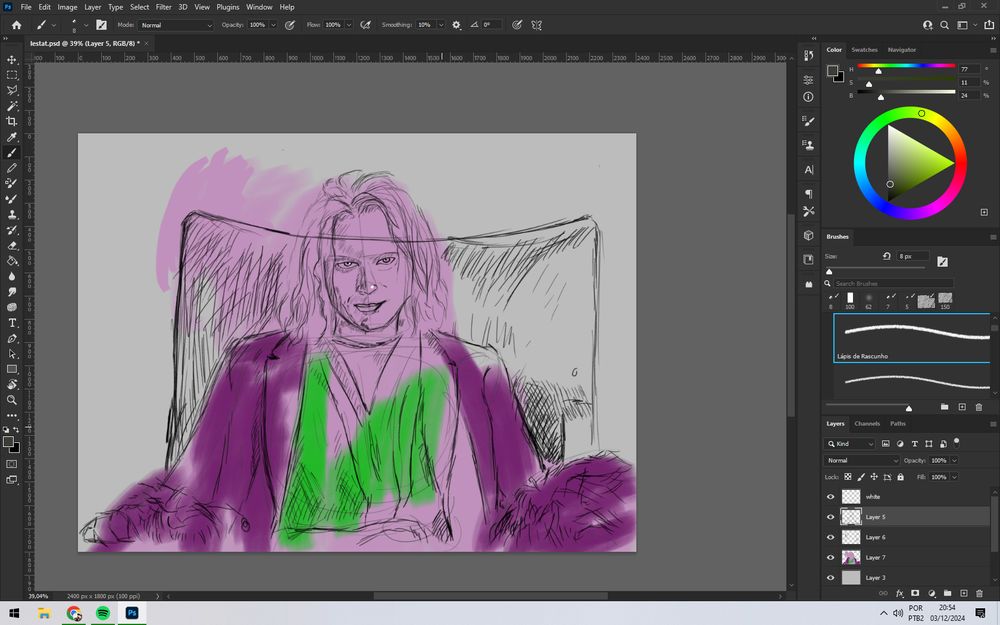Select the Polygonal Lasso tool

(x=11, y=91)
